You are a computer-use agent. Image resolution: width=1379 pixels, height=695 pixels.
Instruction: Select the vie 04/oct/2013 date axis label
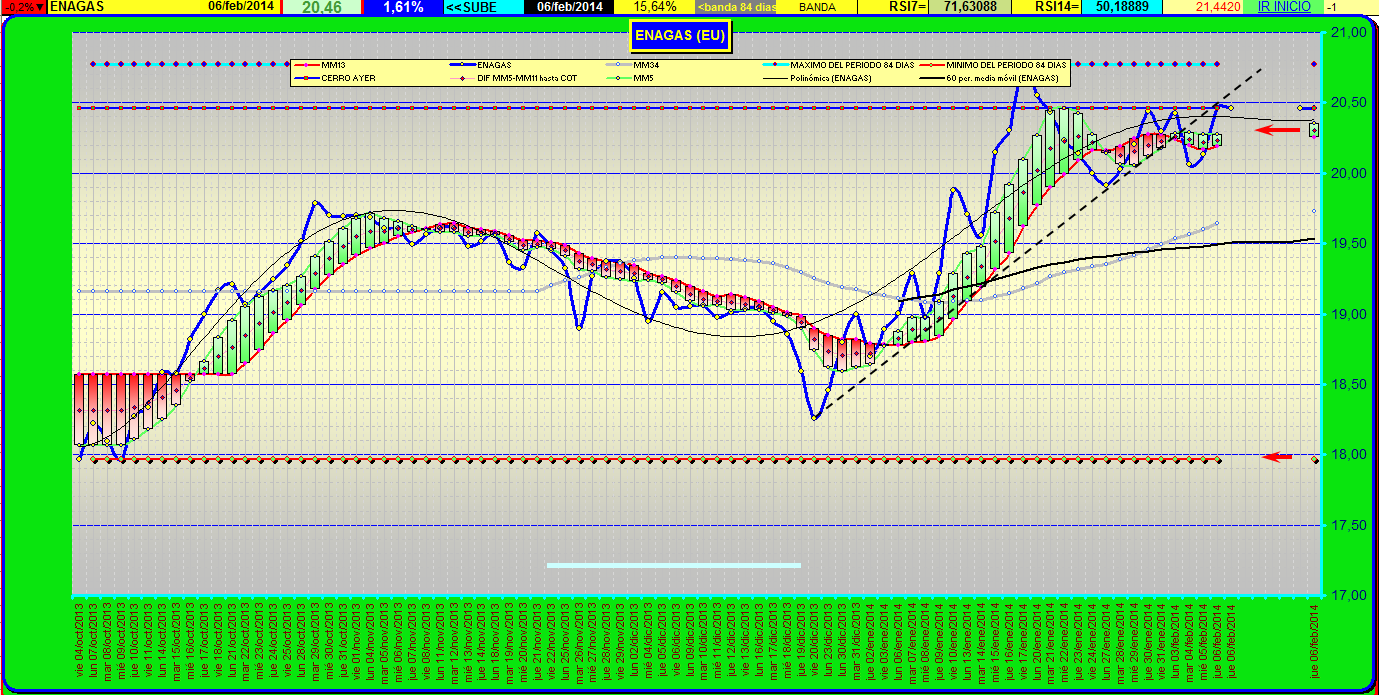(80, 639)
